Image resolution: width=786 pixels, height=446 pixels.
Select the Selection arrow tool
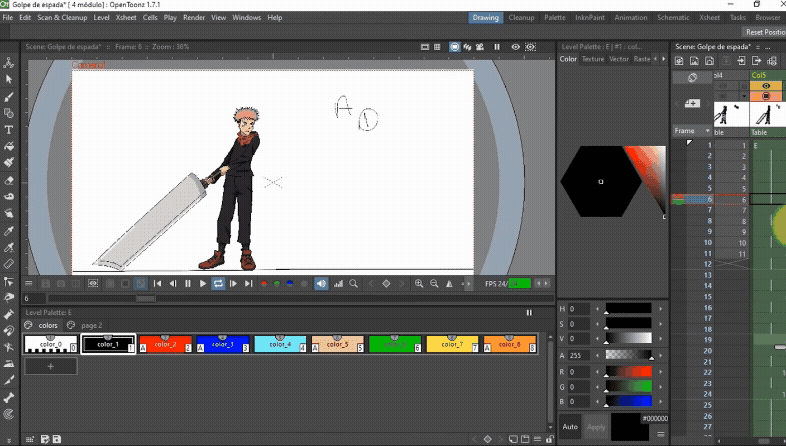tap(9, 79)
